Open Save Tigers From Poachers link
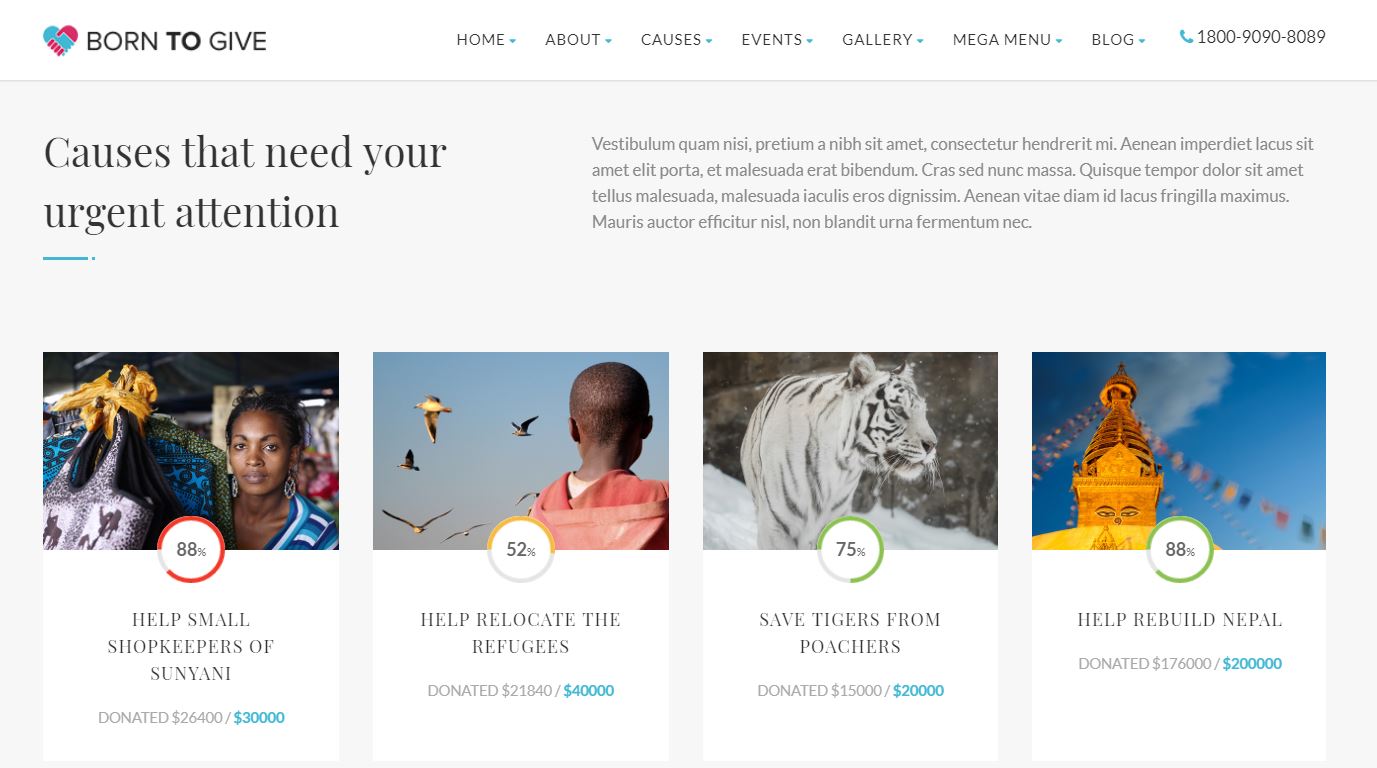The height and width of the screenshot is (768, 1377). (x=850, y=633)
